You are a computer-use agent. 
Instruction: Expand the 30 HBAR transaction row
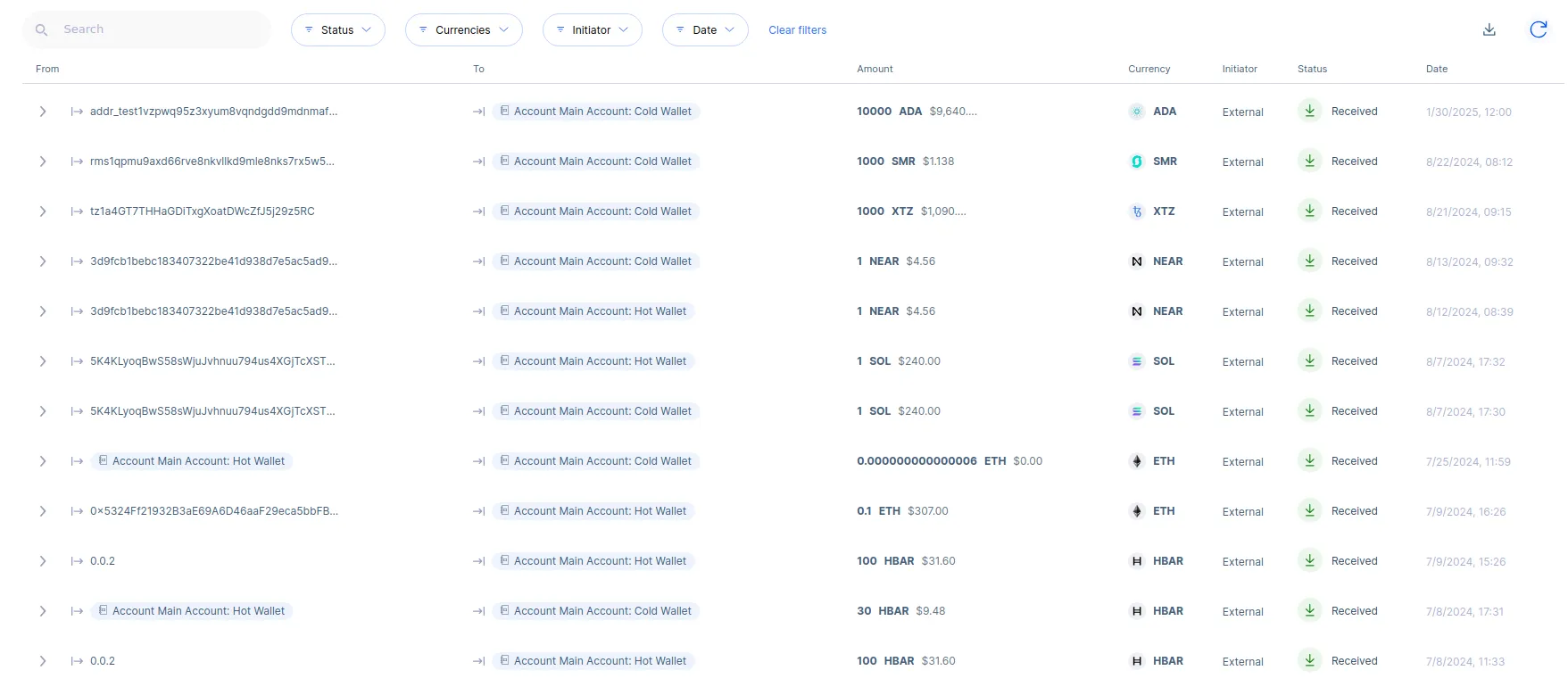click(x=43, y=611)
